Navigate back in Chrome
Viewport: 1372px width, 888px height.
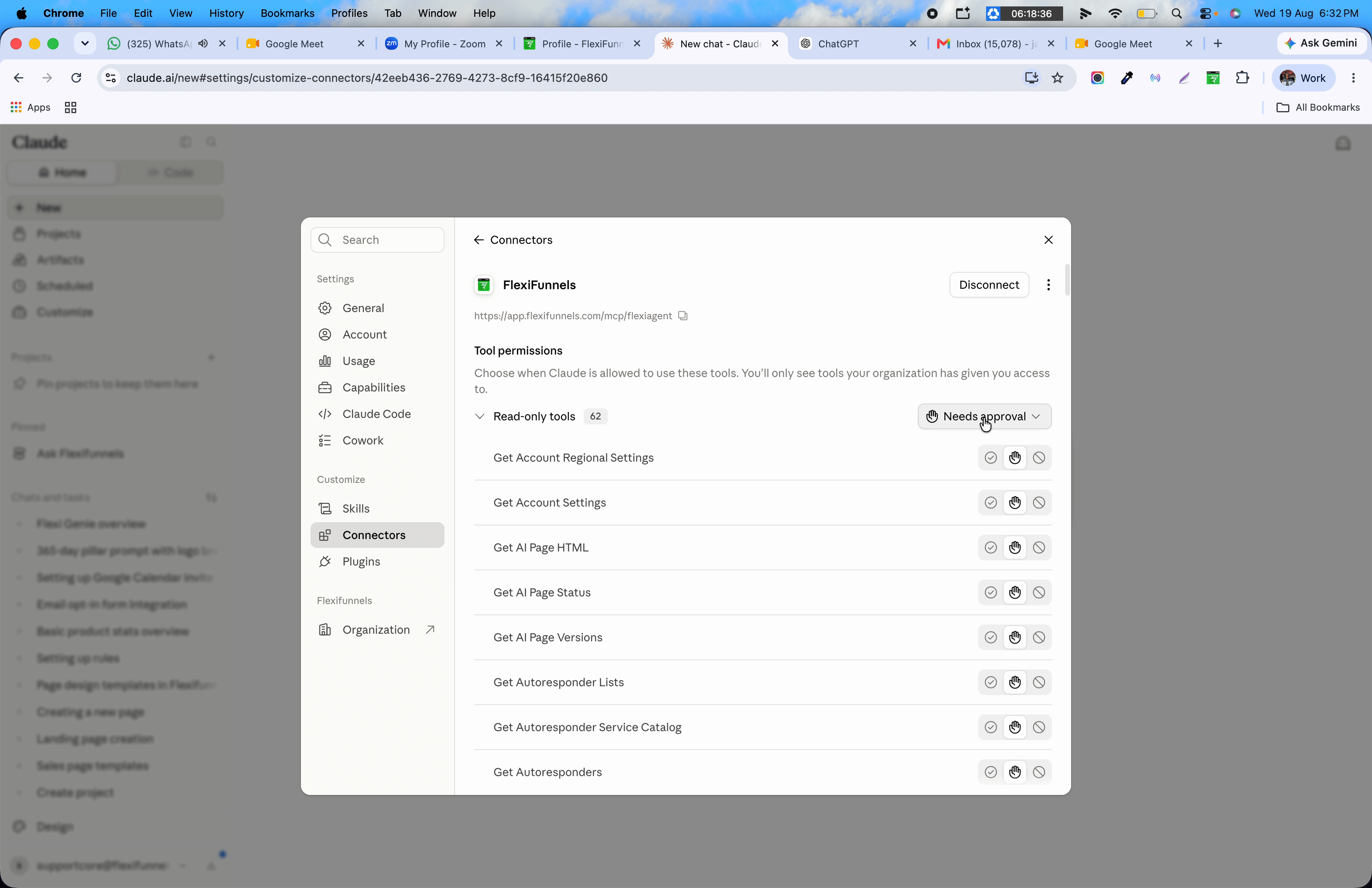pos(18,78)
